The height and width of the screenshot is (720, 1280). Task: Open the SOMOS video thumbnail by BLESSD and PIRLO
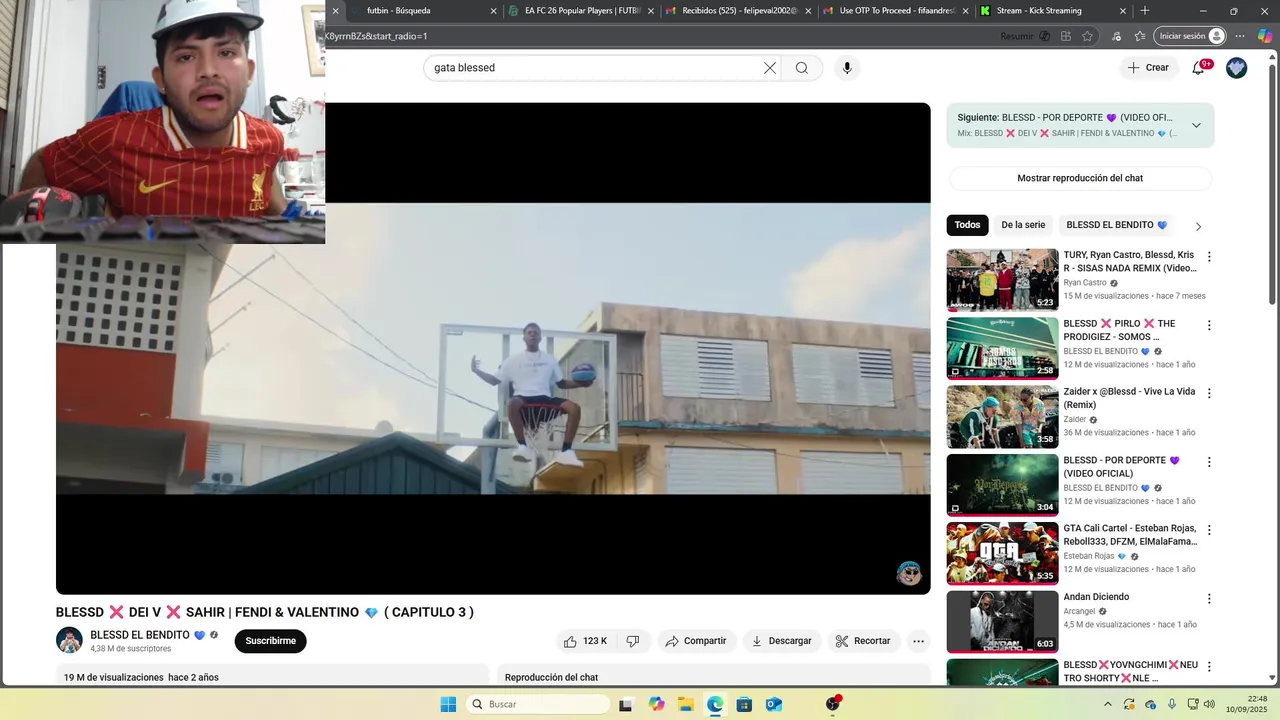click(x=1002, y=348)
